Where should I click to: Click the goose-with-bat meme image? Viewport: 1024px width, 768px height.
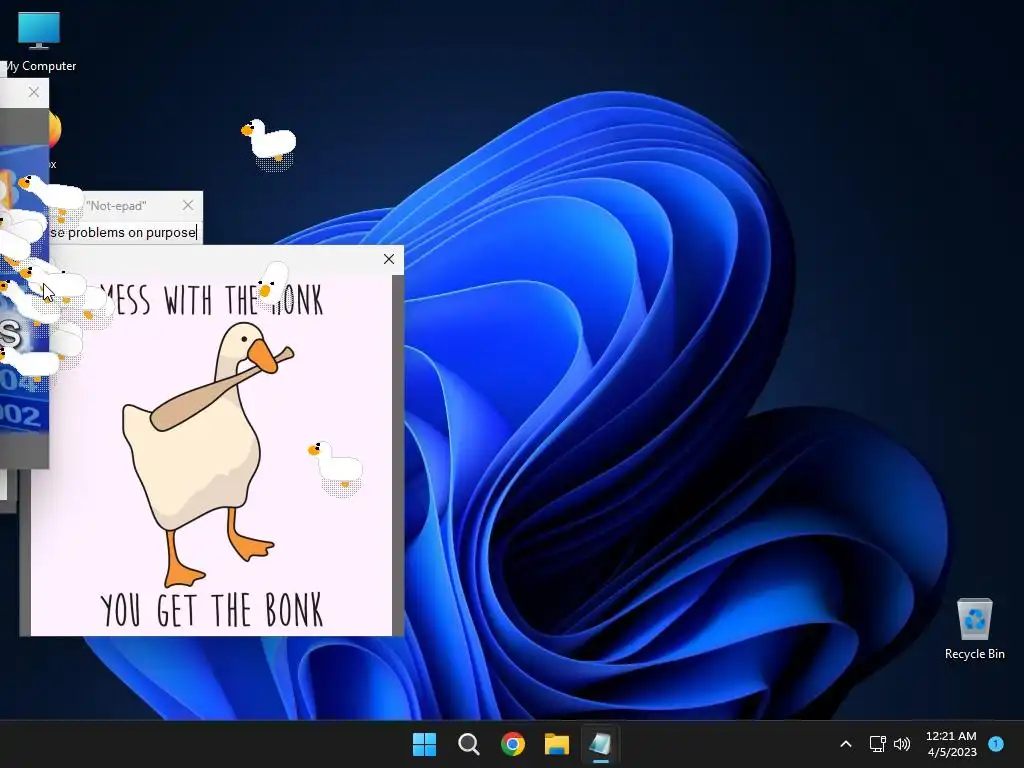[x=212, y=455]
